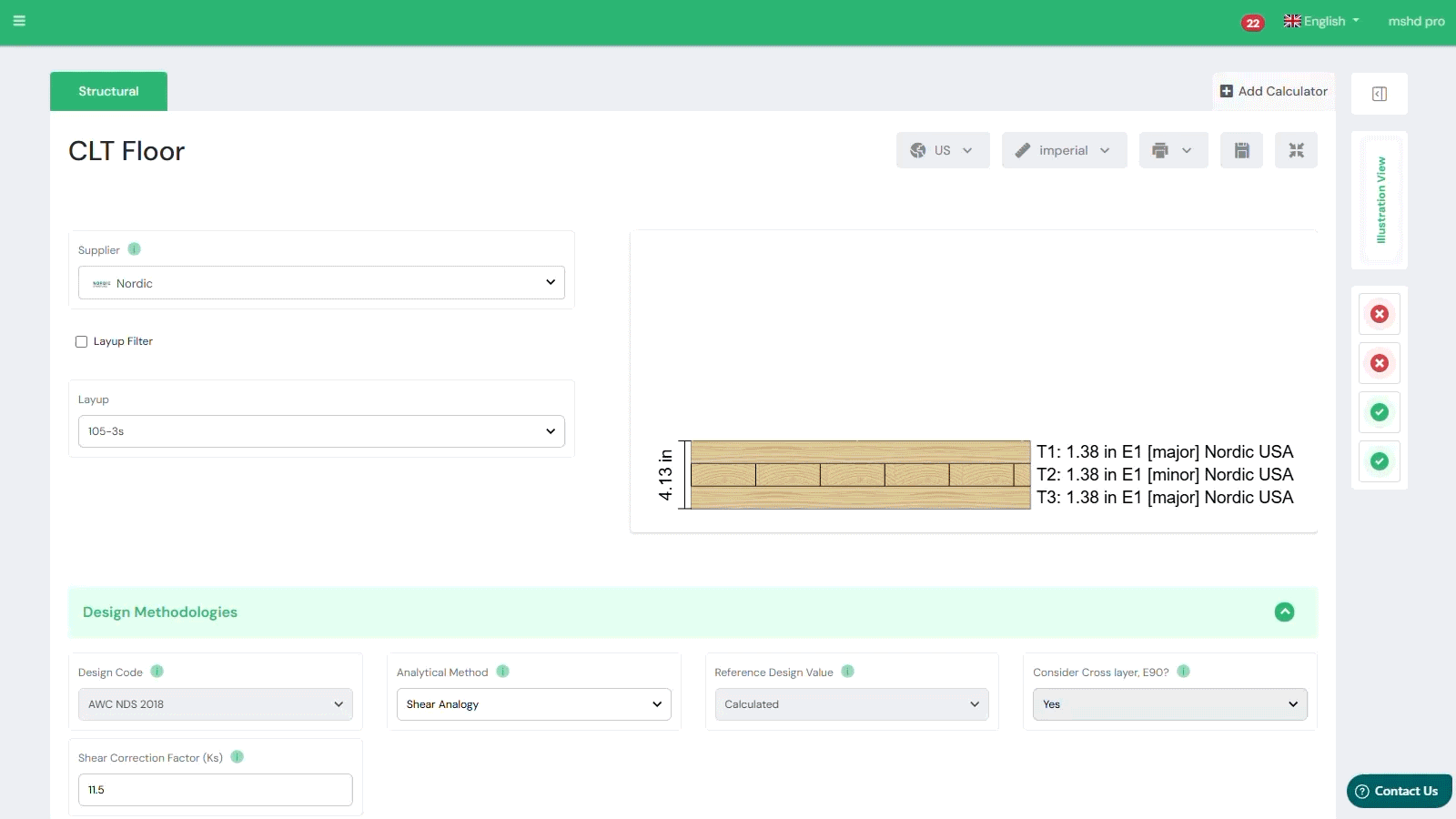The width and height of the screenshot is (1456, 819).
Task: Open the Analytical Method dropdown
Action: (533, 704)
